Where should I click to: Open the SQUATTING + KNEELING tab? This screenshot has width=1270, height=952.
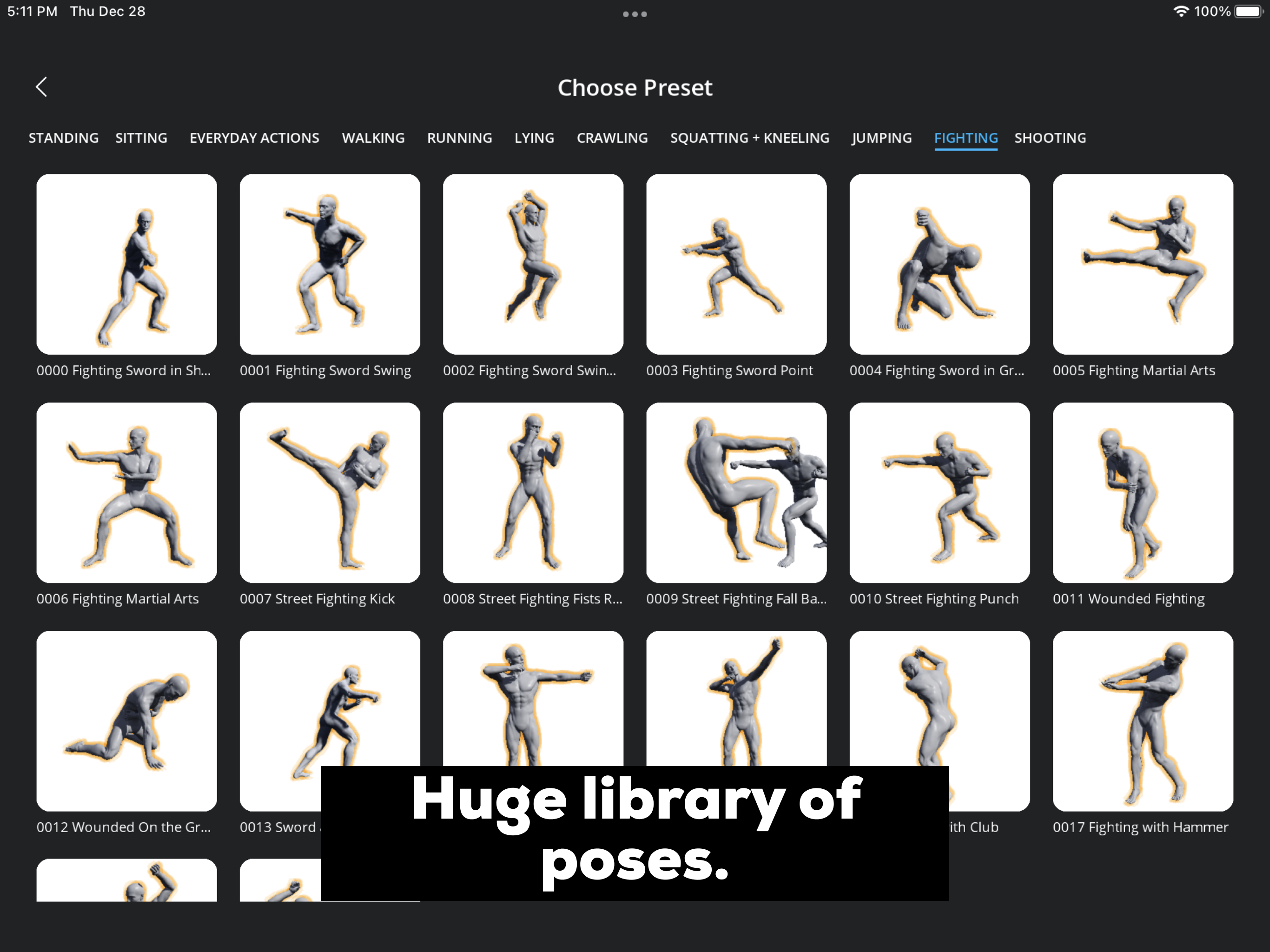750,138
